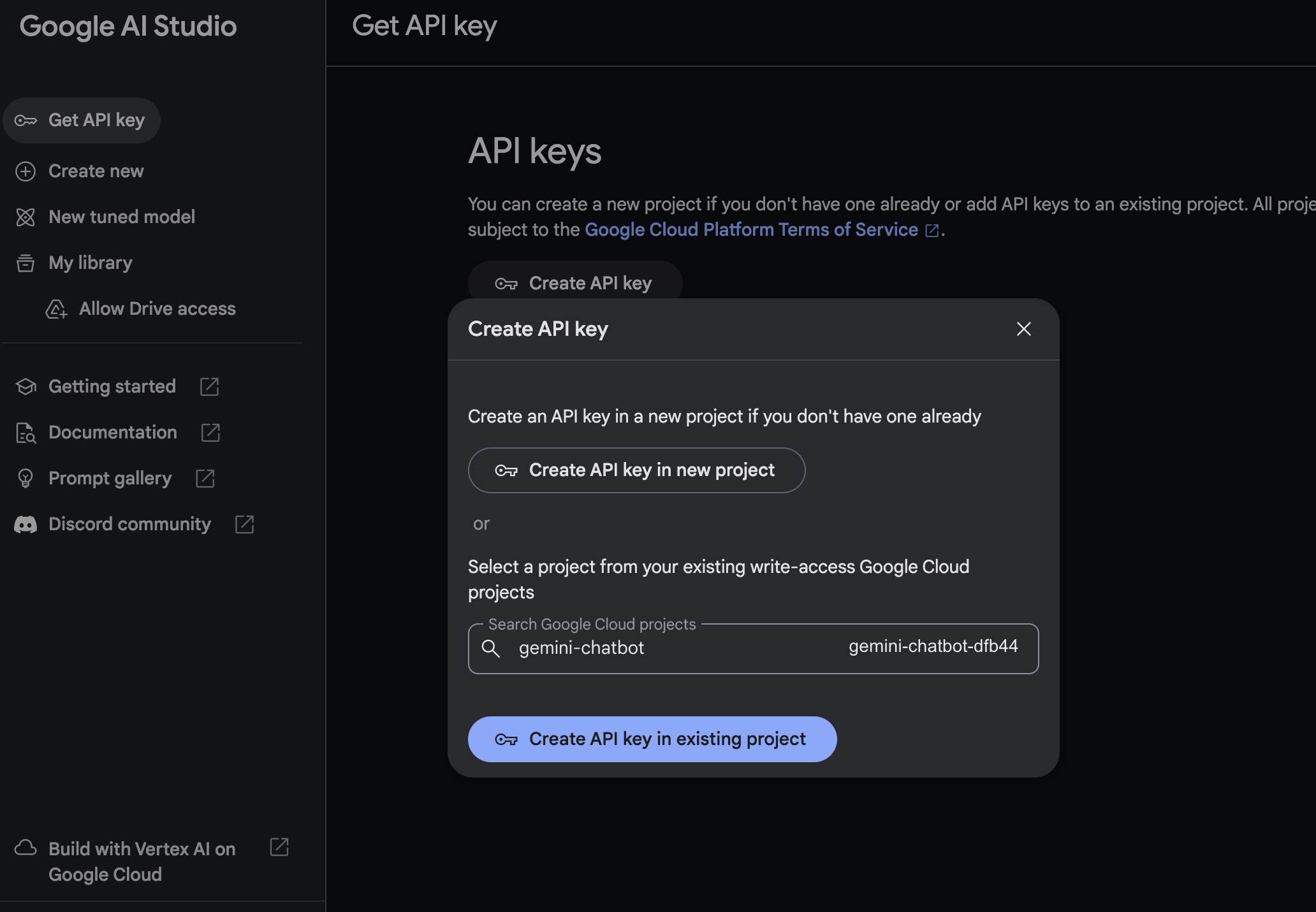Click Create API key in existing project button
This screenshot has height=912, width=1316.
tap(652, 738)
